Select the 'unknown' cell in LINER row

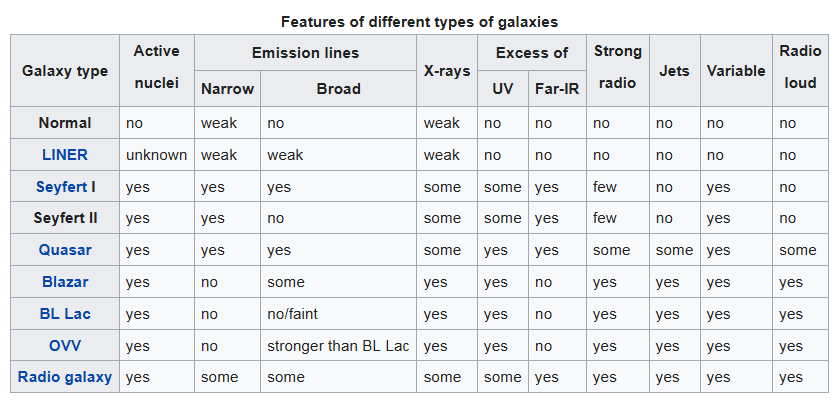[x=156, y=155]
